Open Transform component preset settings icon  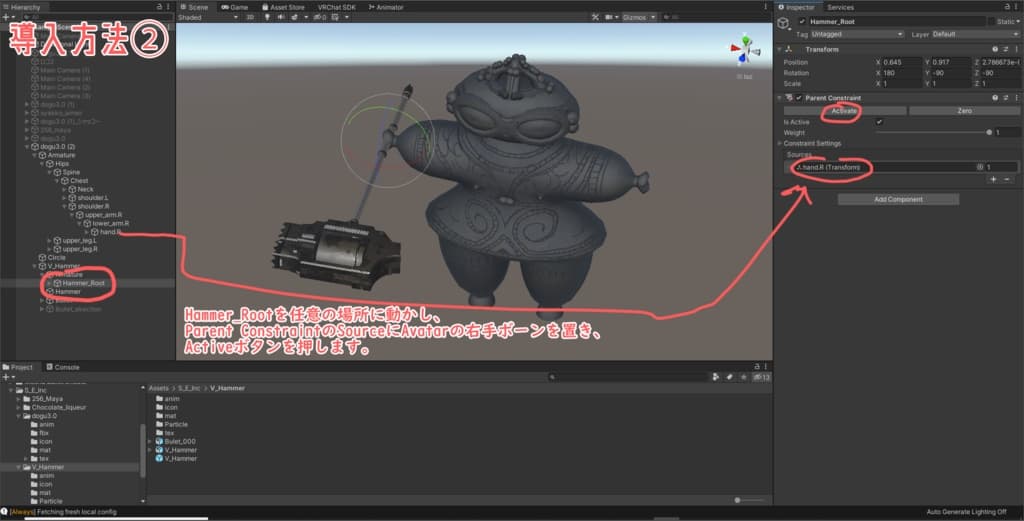point(1005,49)
